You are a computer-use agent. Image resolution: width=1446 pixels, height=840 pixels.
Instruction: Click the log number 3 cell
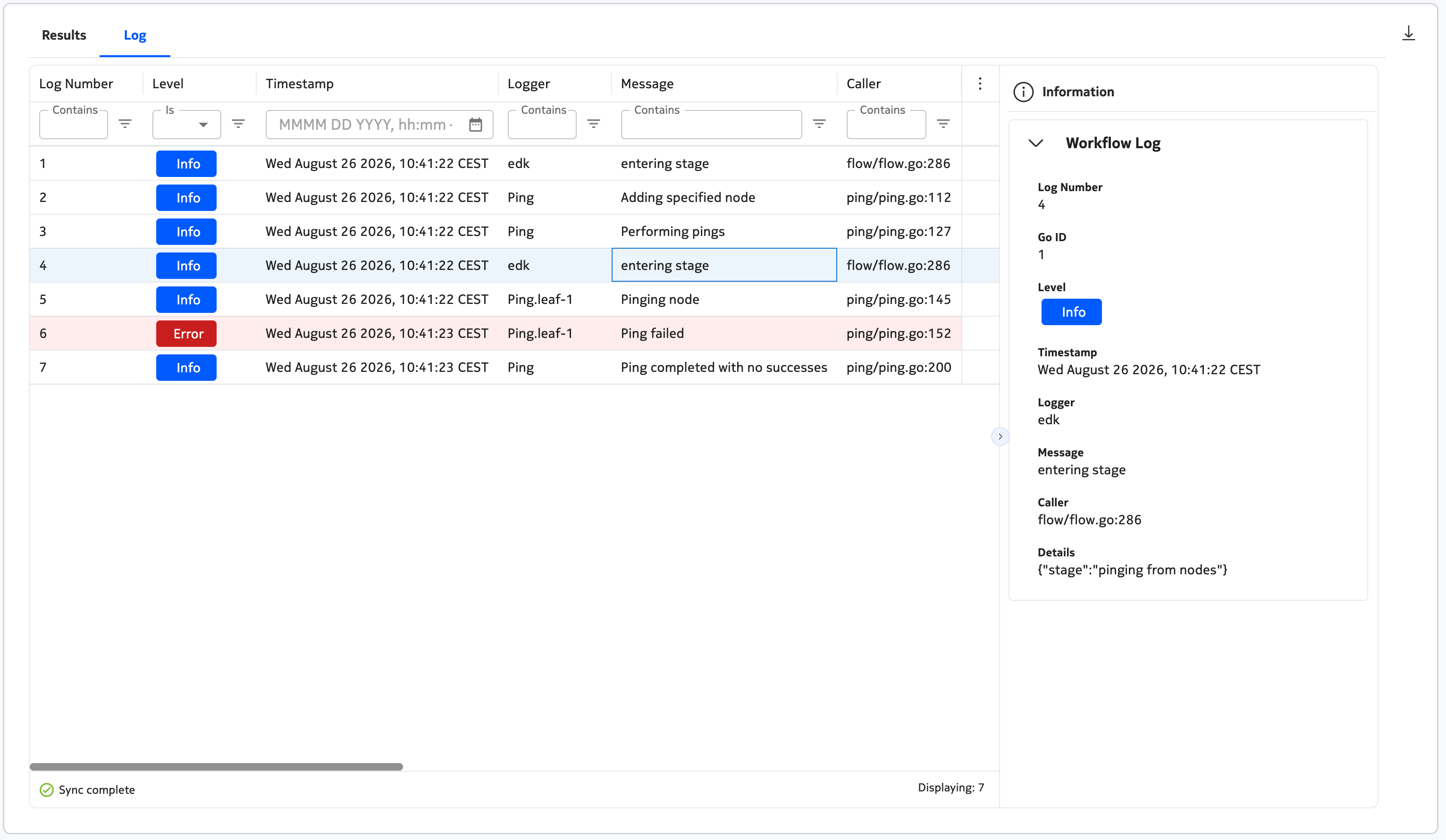coord(86,231)
